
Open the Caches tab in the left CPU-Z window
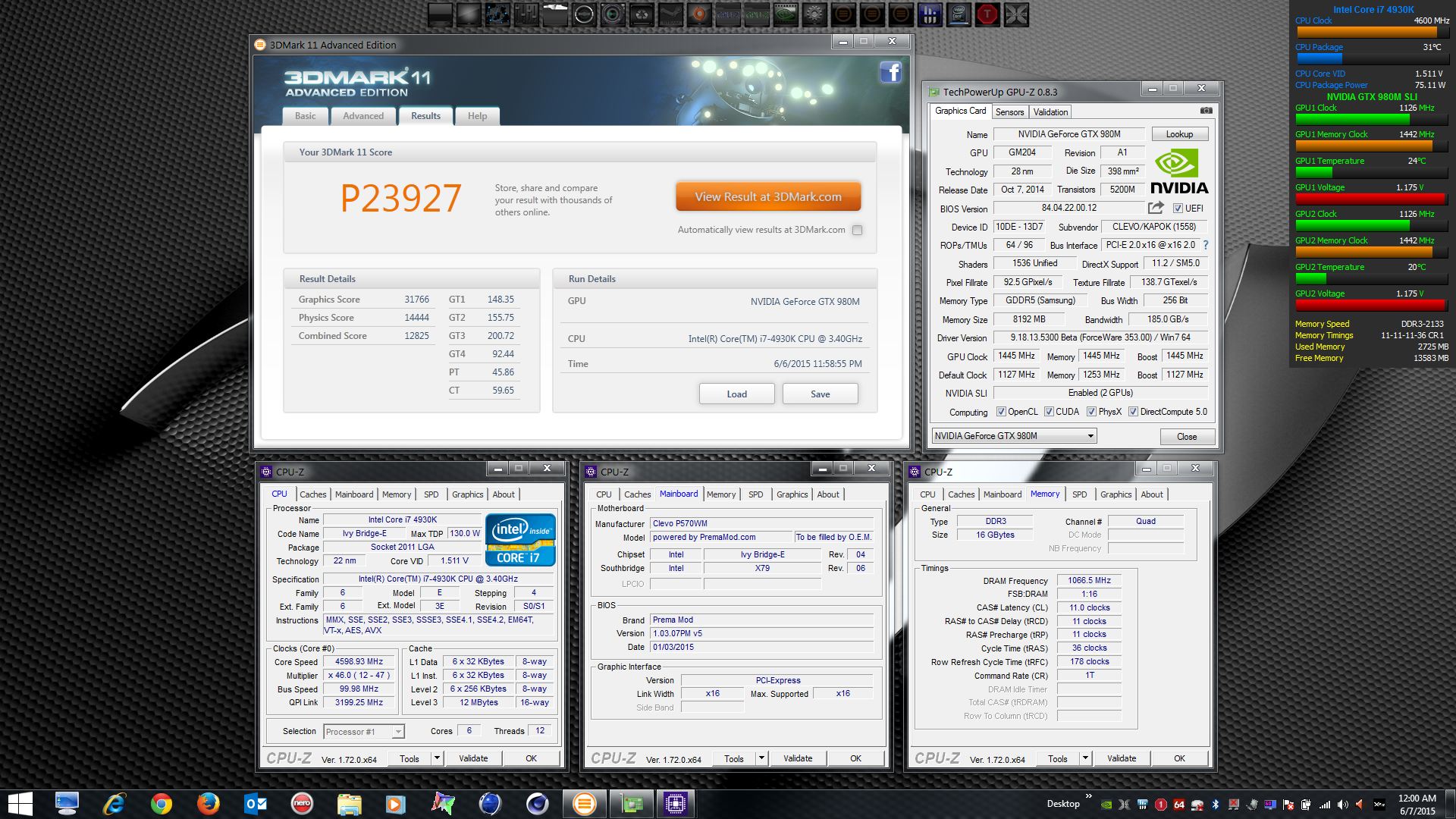(x=312, y=494)
